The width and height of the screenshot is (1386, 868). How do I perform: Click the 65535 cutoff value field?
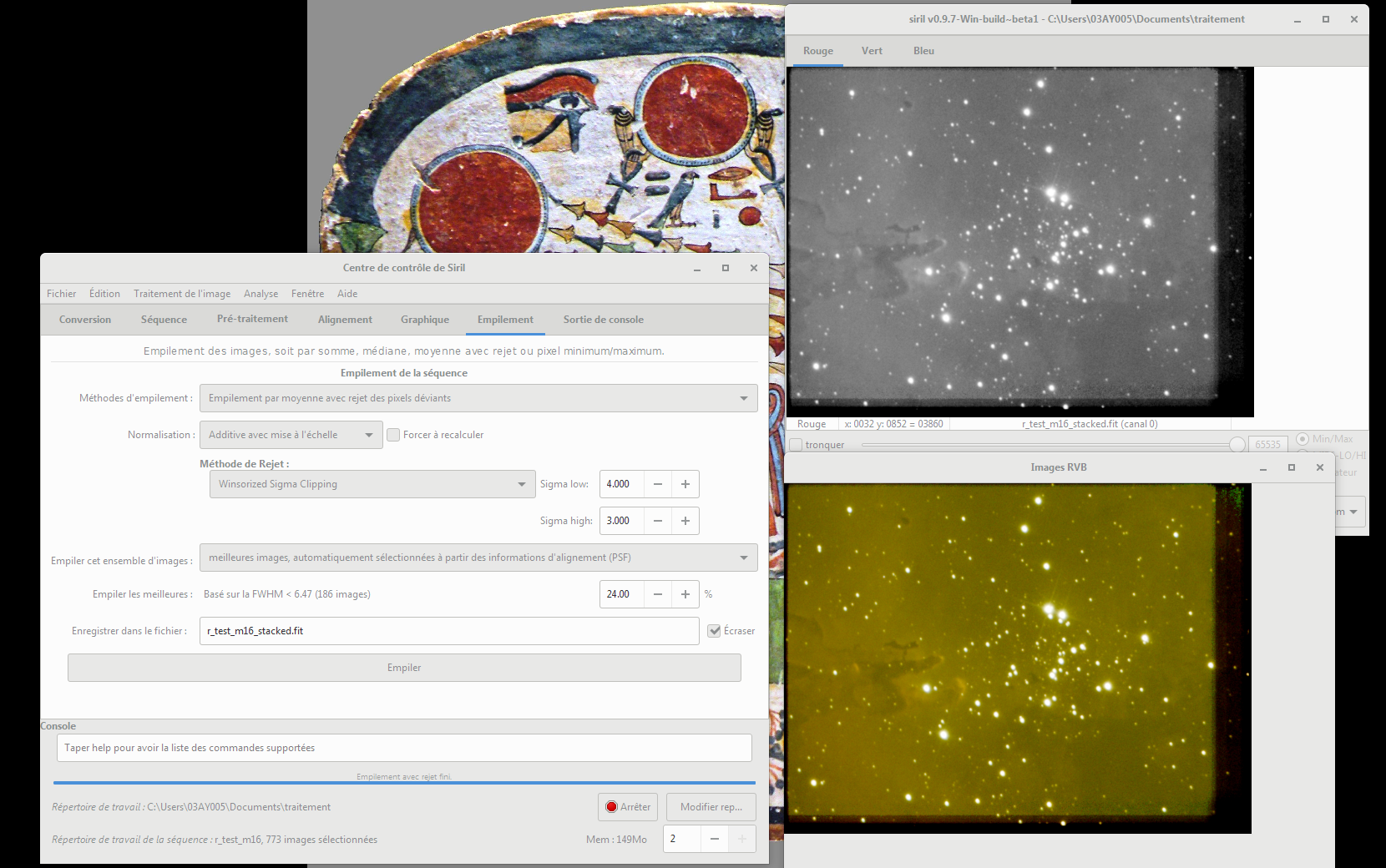tap(1267, 445)
